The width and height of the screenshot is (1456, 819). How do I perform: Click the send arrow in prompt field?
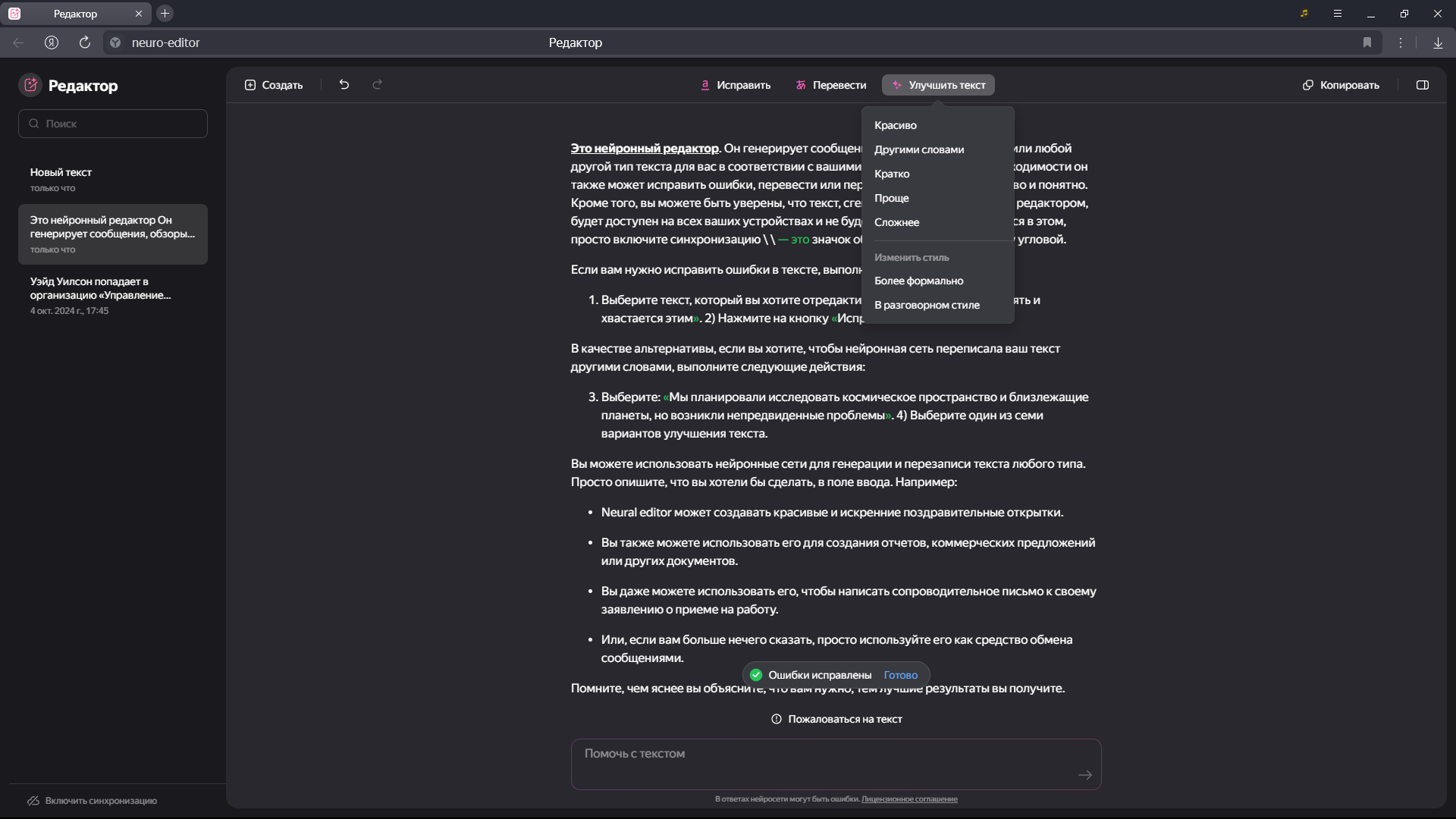coord(1084,774)
